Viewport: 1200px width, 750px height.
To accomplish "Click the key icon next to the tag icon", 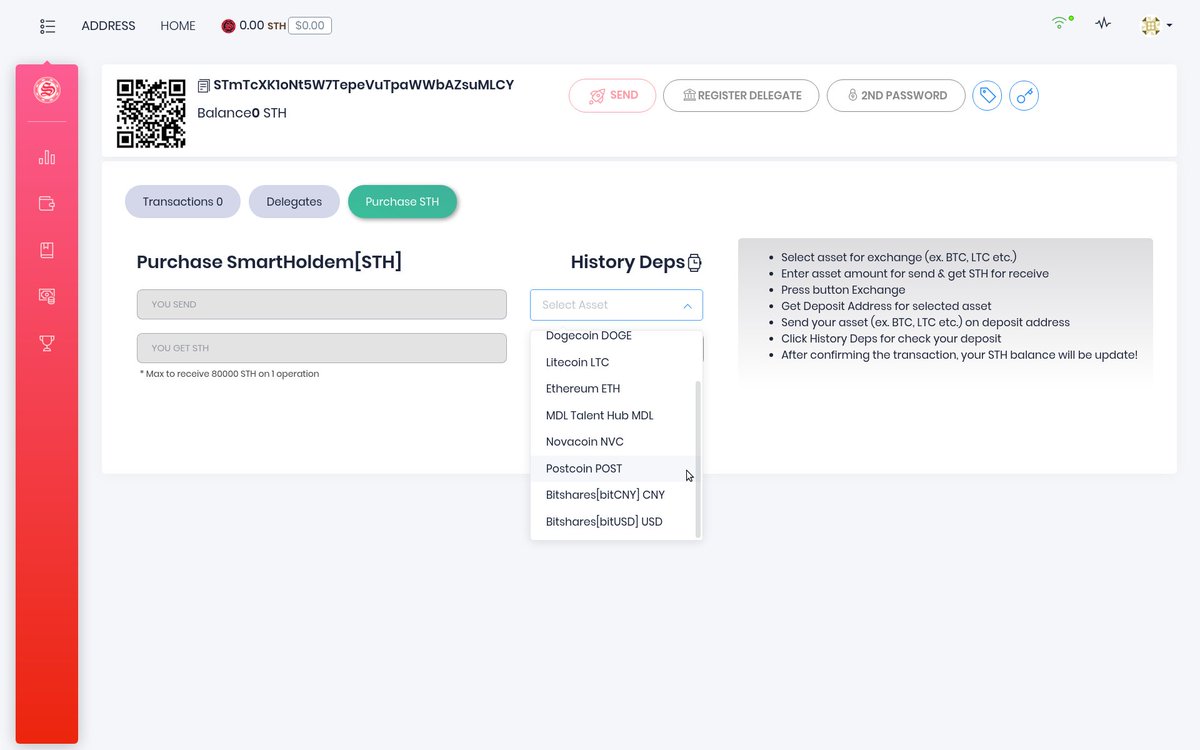I will point(1024,95).
